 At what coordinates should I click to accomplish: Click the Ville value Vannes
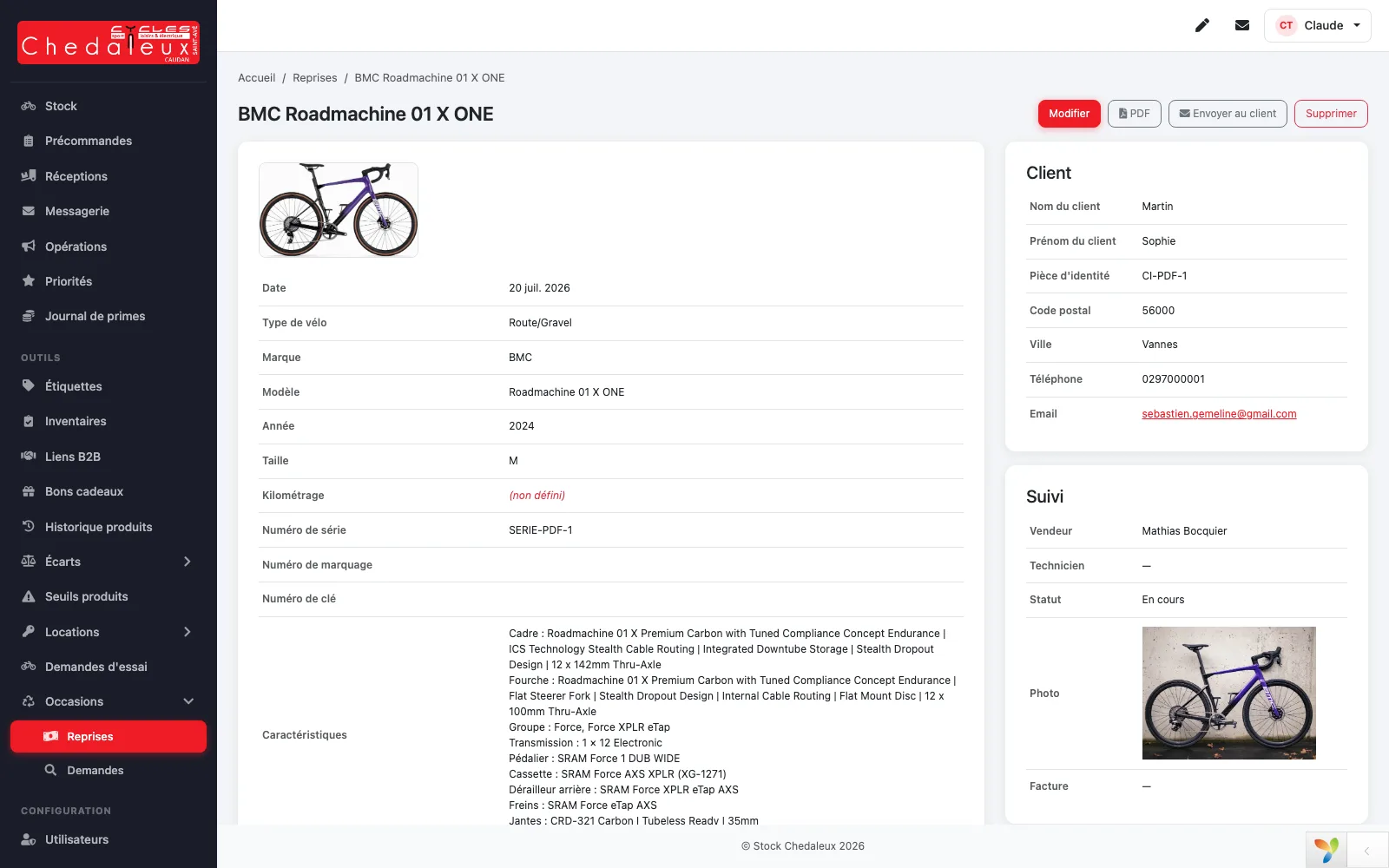coord(1160,345)
